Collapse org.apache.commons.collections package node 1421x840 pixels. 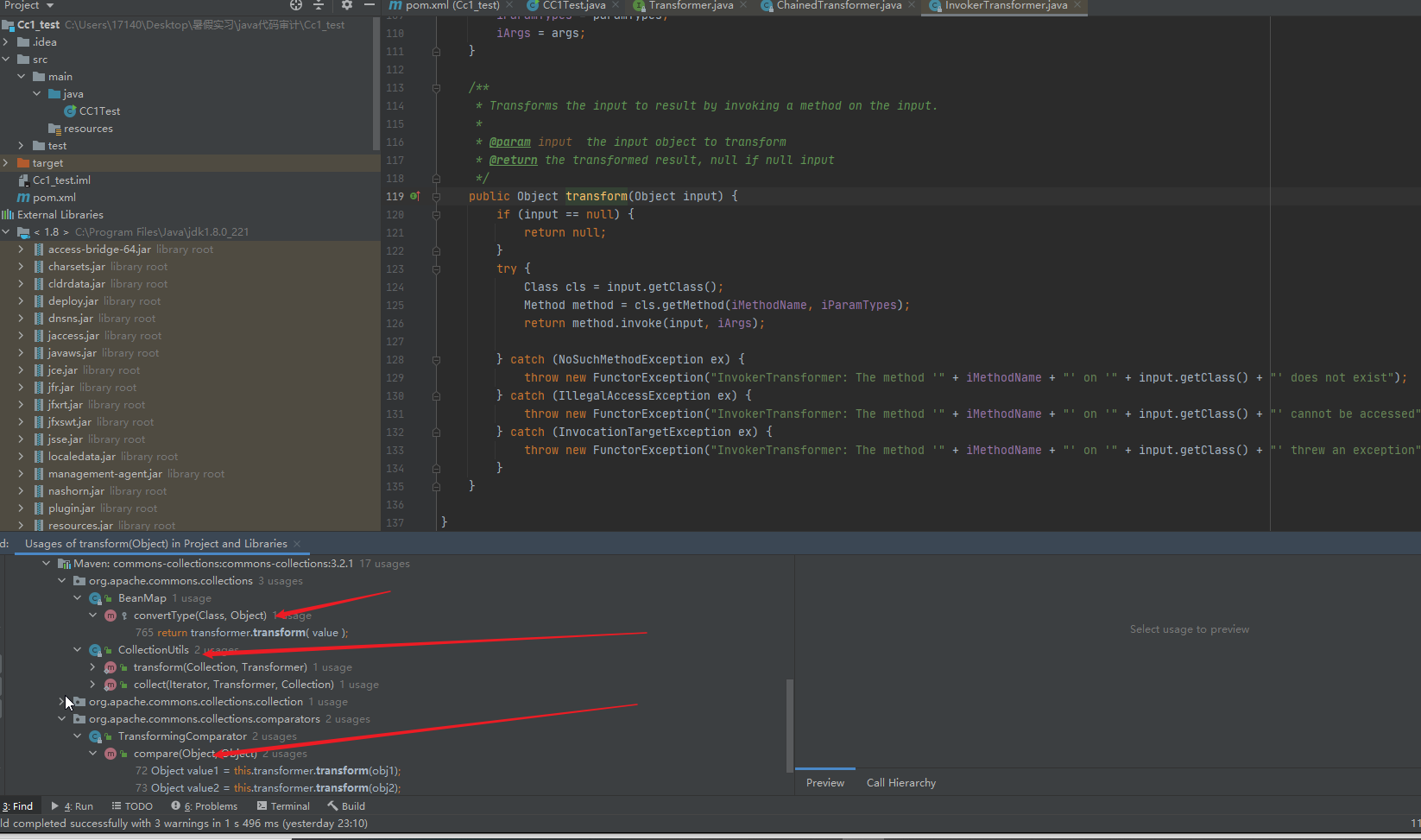tap(61, 581)
